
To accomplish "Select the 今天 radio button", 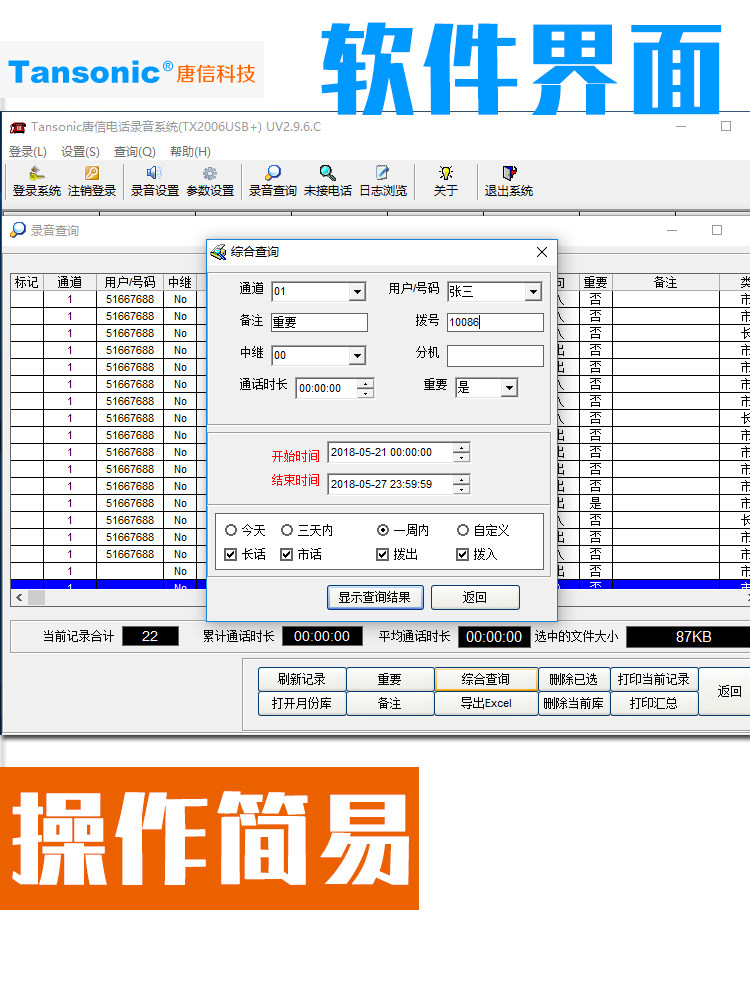I will click(x=231, y=530).
